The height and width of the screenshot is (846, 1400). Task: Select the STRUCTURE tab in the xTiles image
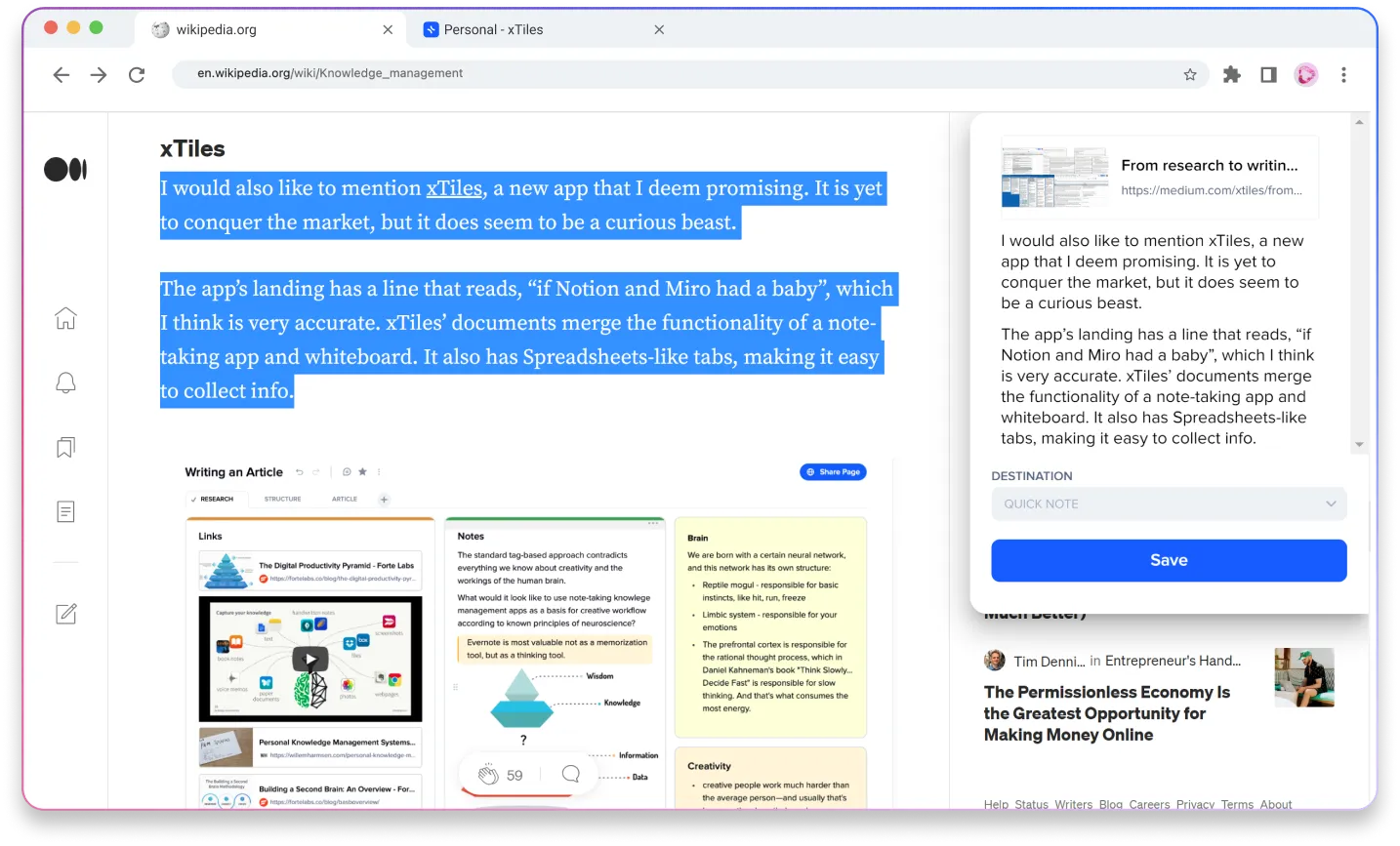[282, 499]
